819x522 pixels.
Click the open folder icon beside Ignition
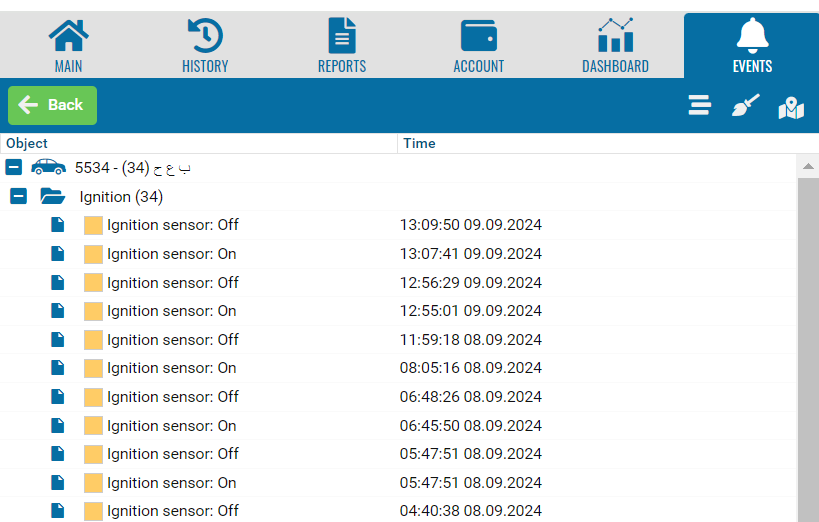(x=52, y=197)
